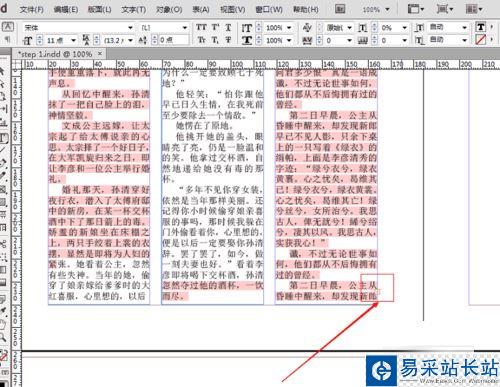Click the aki after character icon

tap(420, 40)
